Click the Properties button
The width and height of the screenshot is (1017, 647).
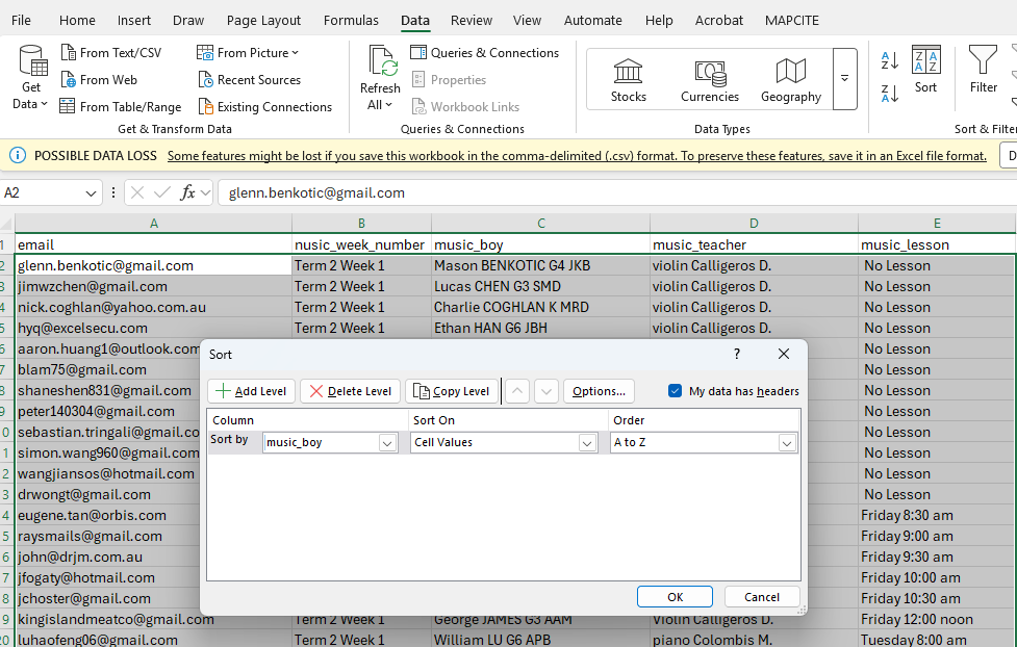pos(449,80)
